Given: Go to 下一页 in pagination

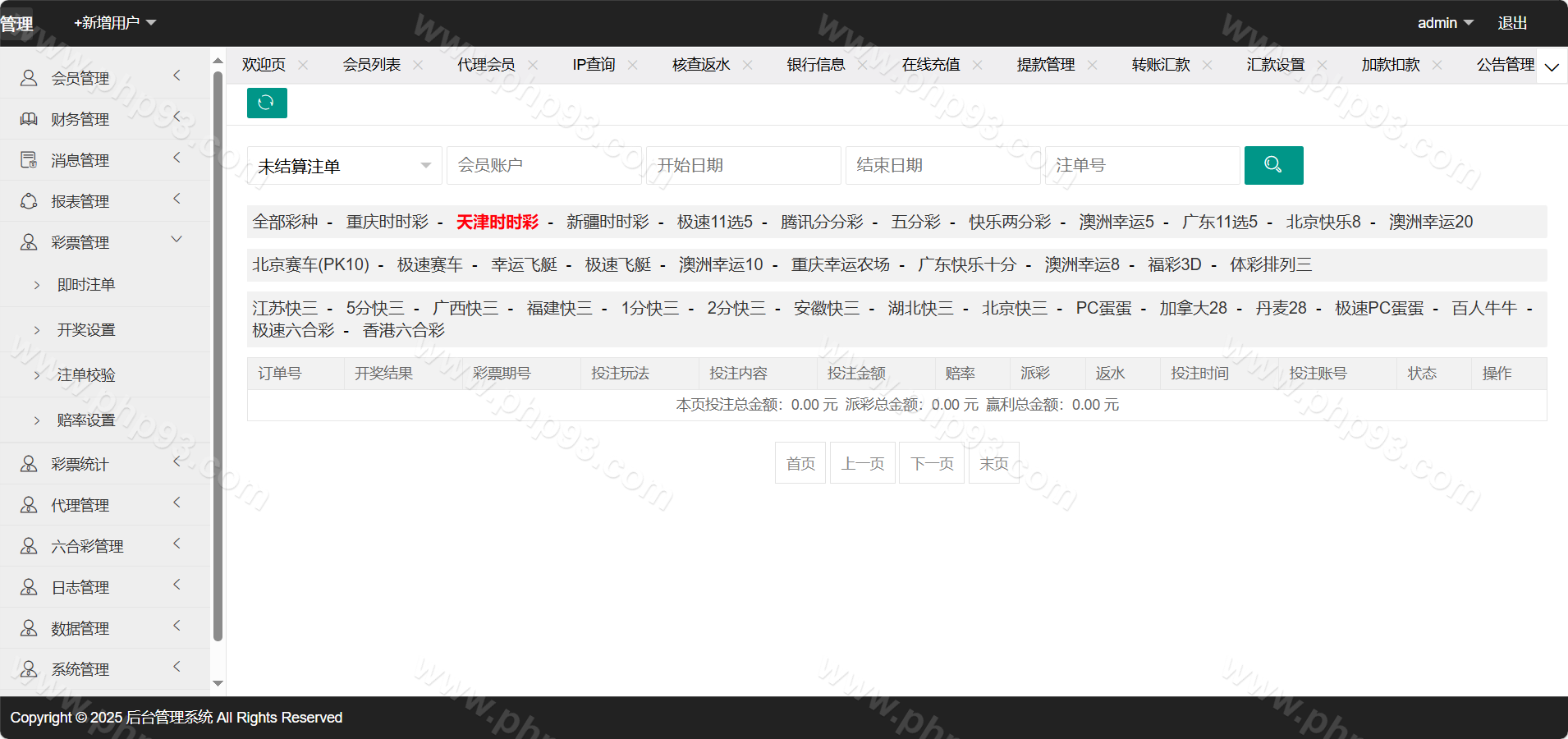Looking at the screenshot, I should (932, 463).
